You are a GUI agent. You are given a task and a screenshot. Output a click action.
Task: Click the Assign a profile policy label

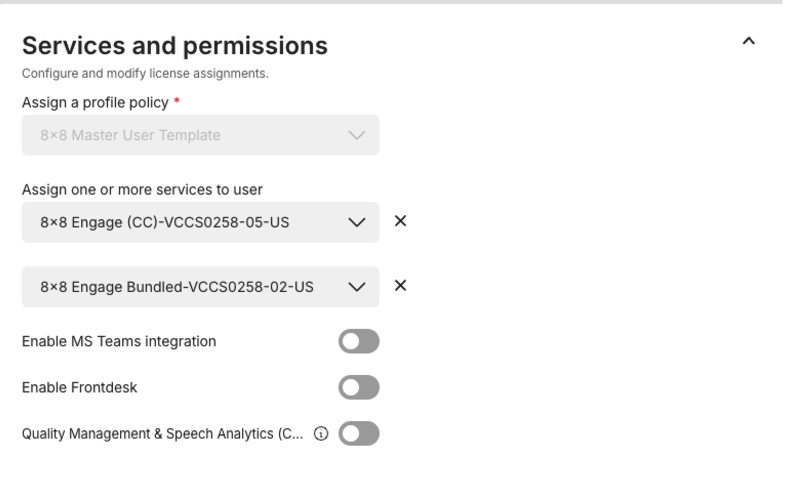(95, 103)
